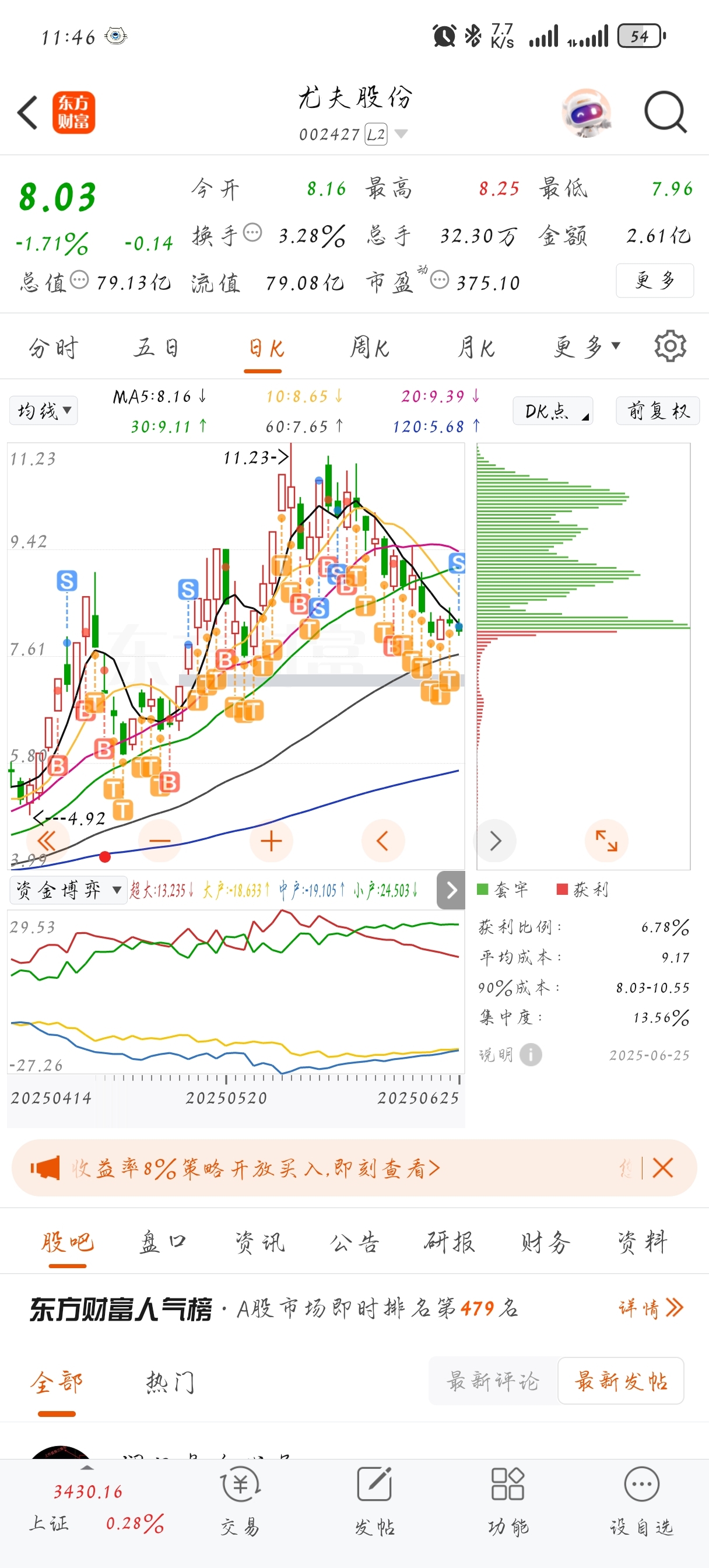Screen dimensions: 709x1568
Task: Open 财务 tab
Action: point(545,1242)
